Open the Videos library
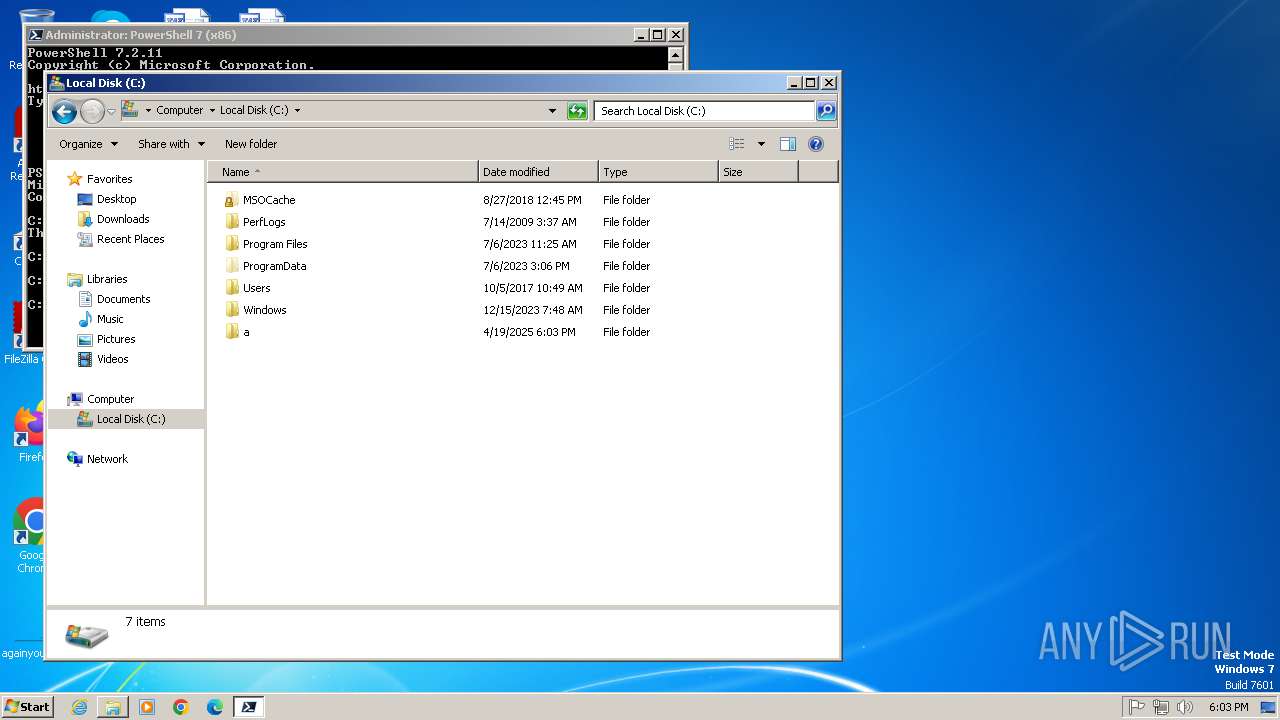This screenshot has width=1280, height=720. click(x=112, y=359)
